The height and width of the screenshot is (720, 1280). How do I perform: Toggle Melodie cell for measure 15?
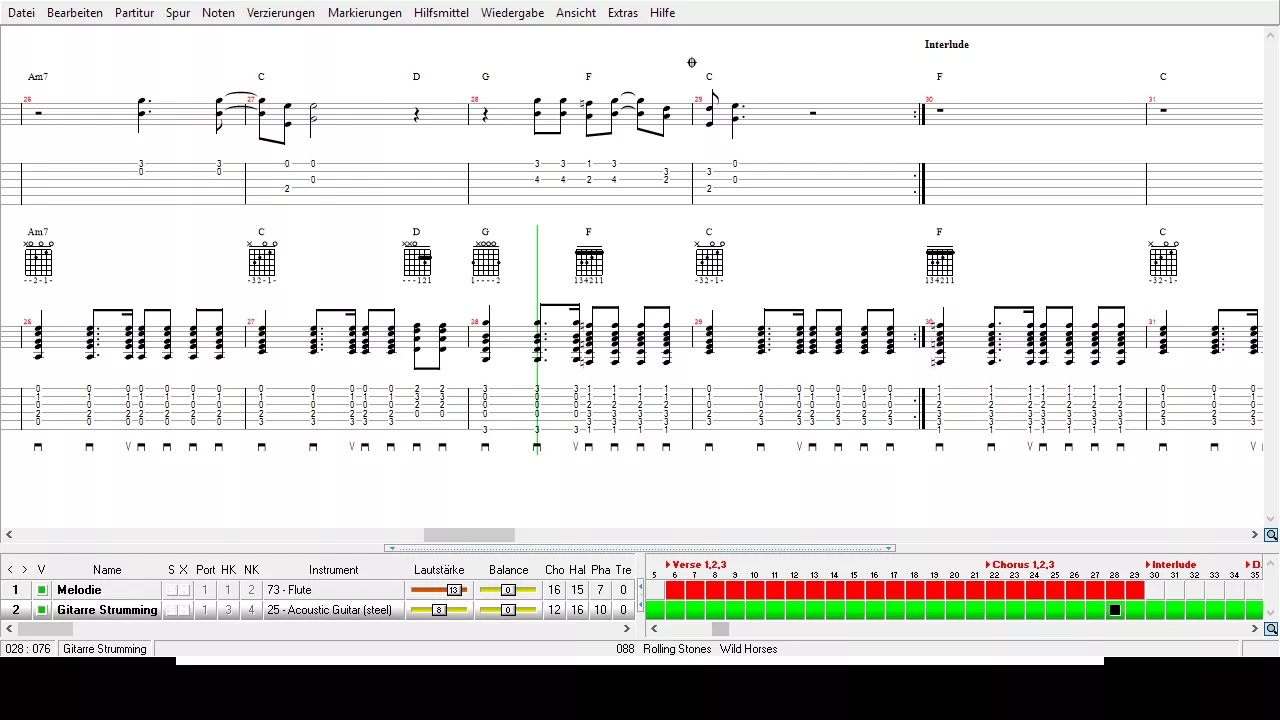(x=855, y=590)
